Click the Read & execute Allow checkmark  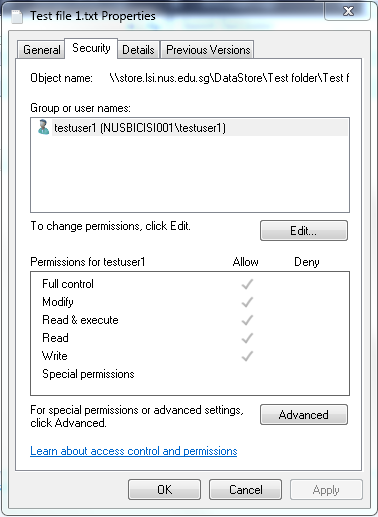point(247,320)
